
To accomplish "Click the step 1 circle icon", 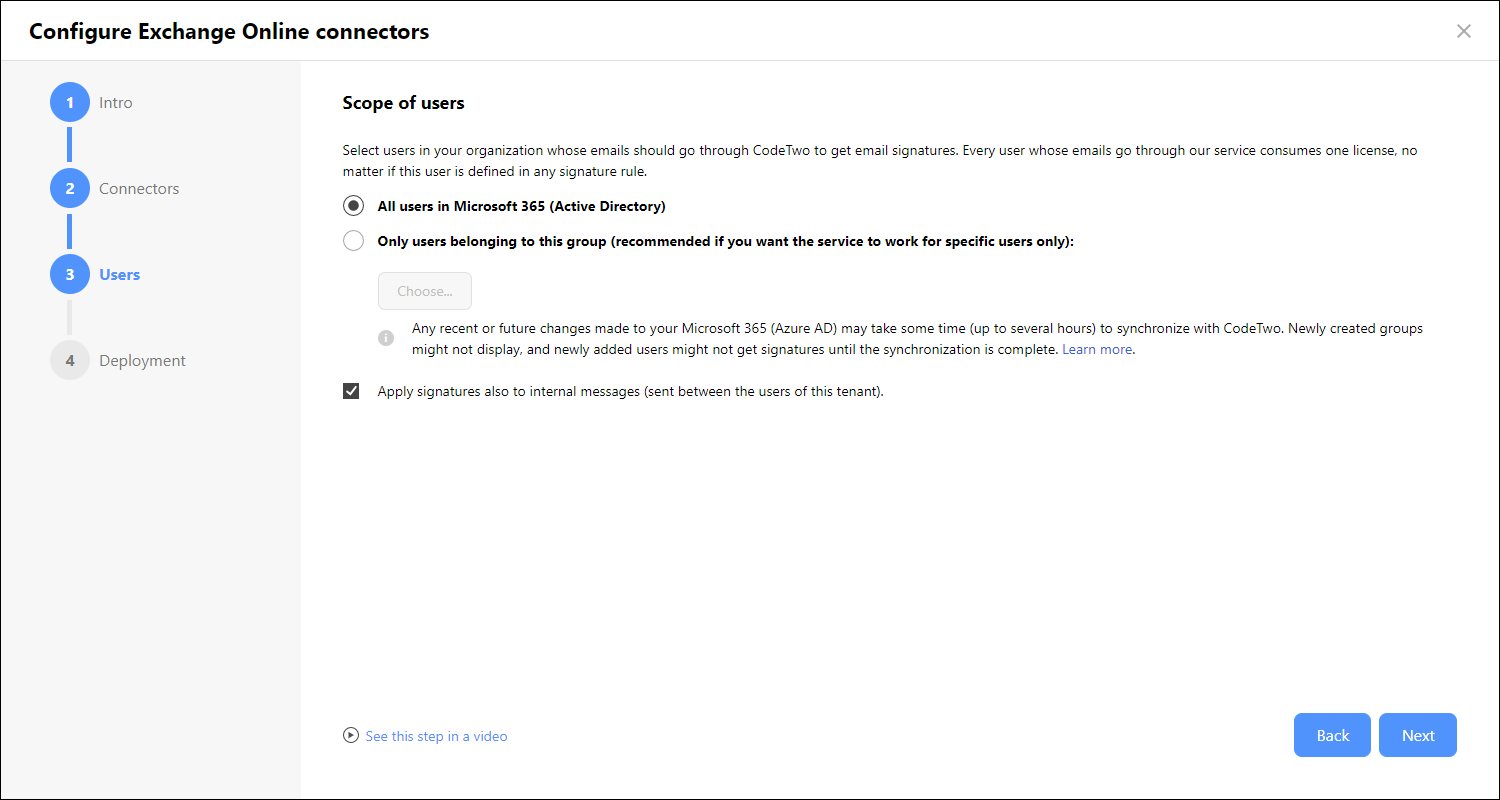I will coord(70,102).
